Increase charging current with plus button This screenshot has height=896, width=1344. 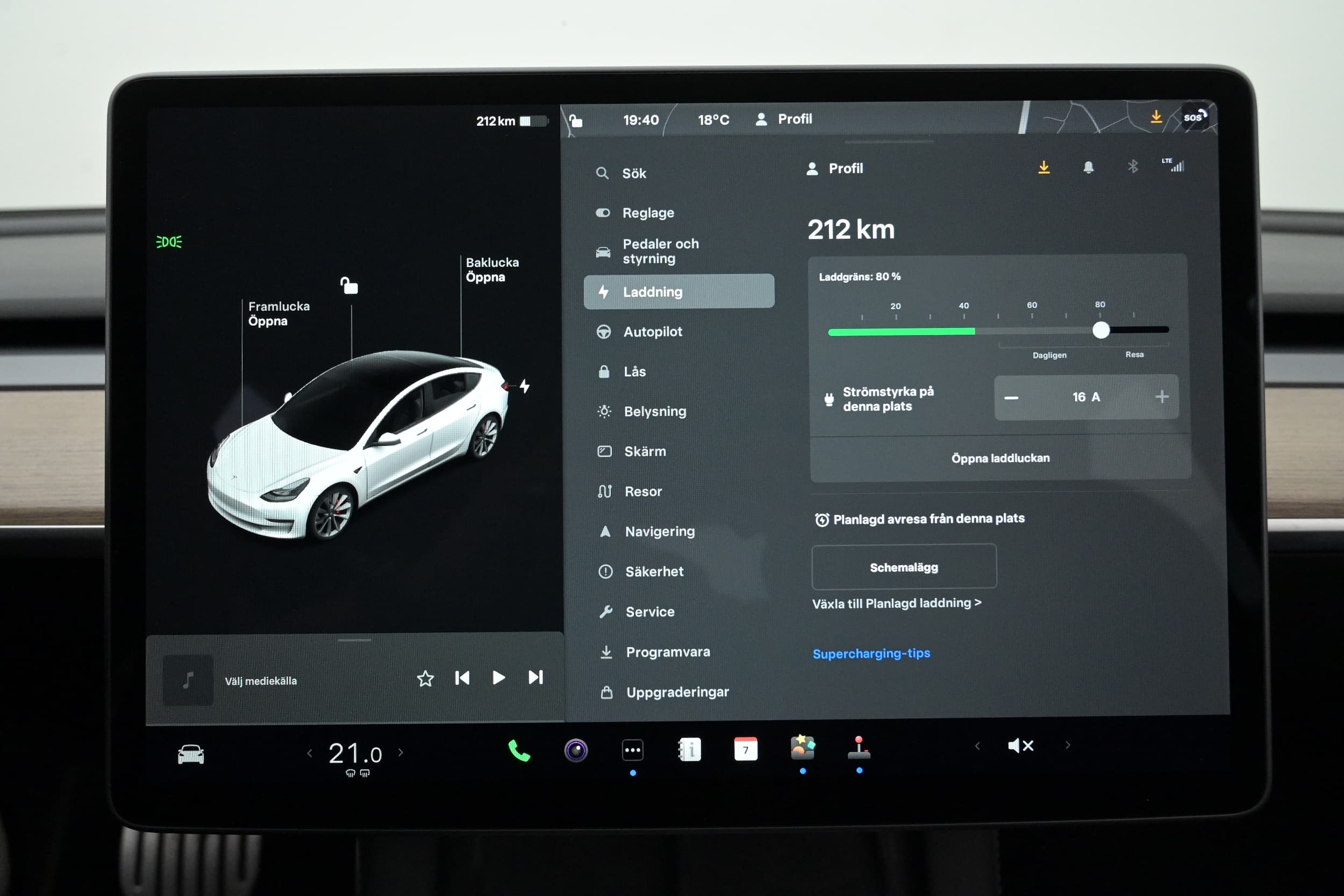click(1161, 397)
